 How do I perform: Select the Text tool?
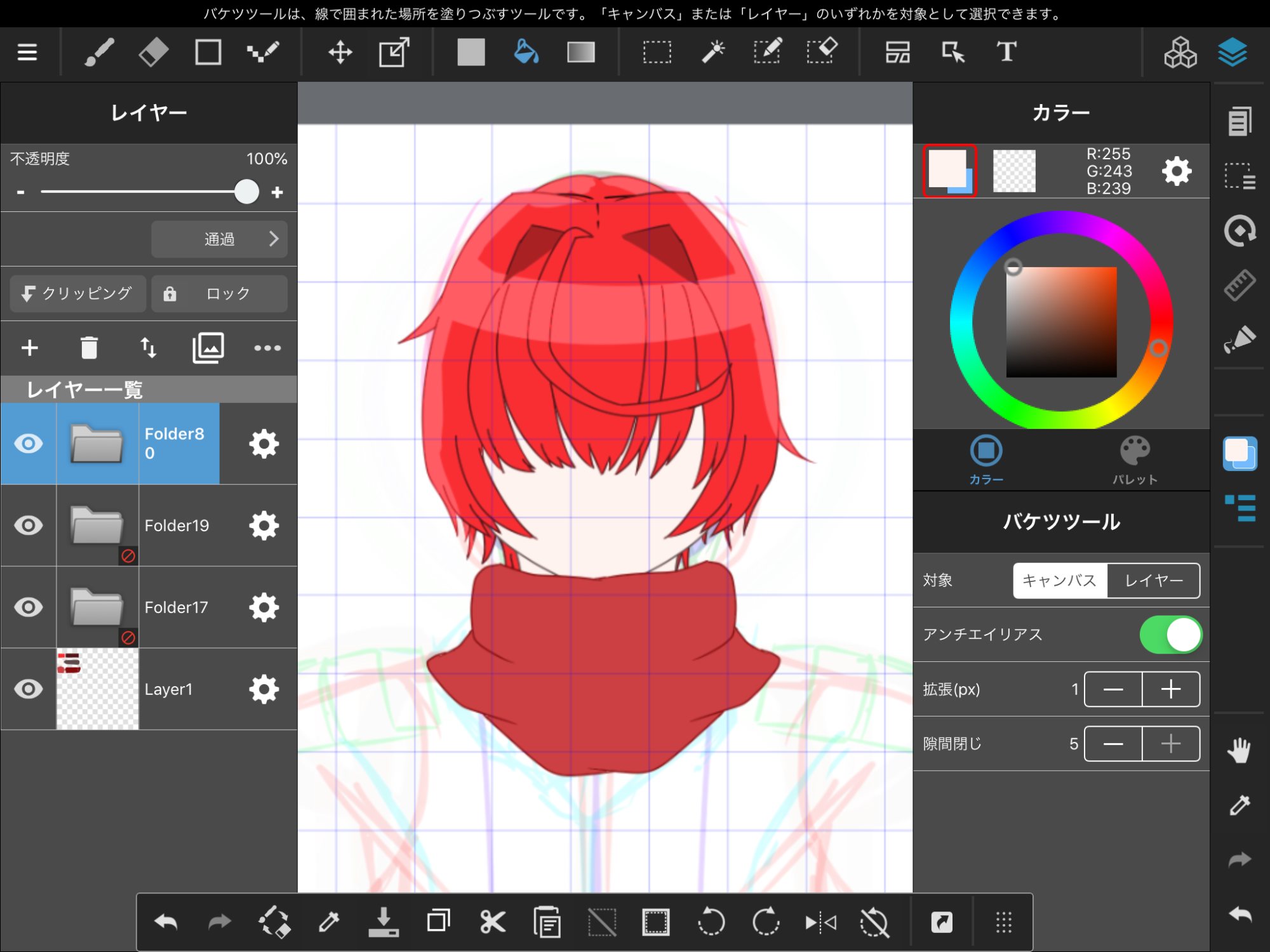1006,52
